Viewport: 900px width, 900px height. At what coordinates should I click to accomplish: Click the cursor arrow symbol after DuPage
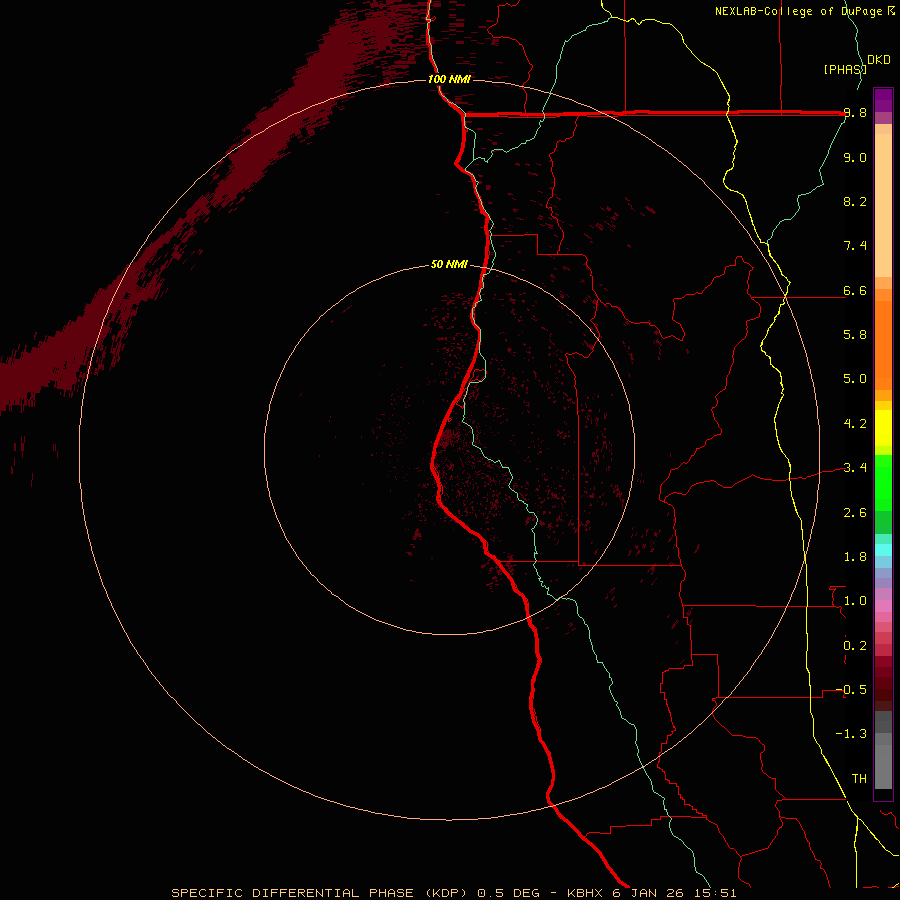pyautogui.click(x=890, y=11)
